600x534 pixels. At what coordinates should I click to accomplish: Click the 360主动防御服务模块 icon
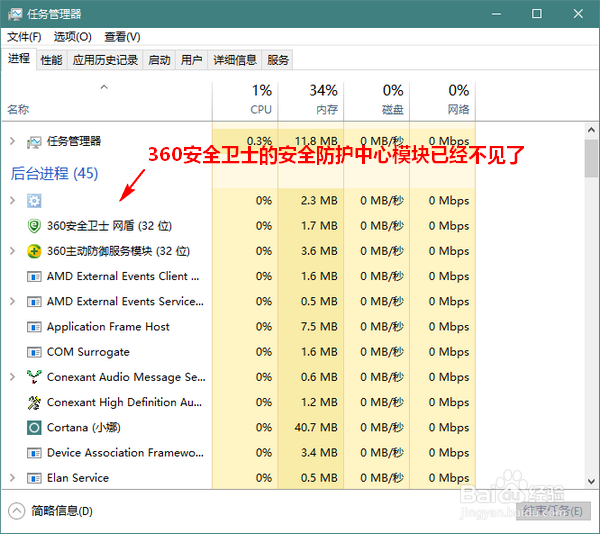point(34,251)
